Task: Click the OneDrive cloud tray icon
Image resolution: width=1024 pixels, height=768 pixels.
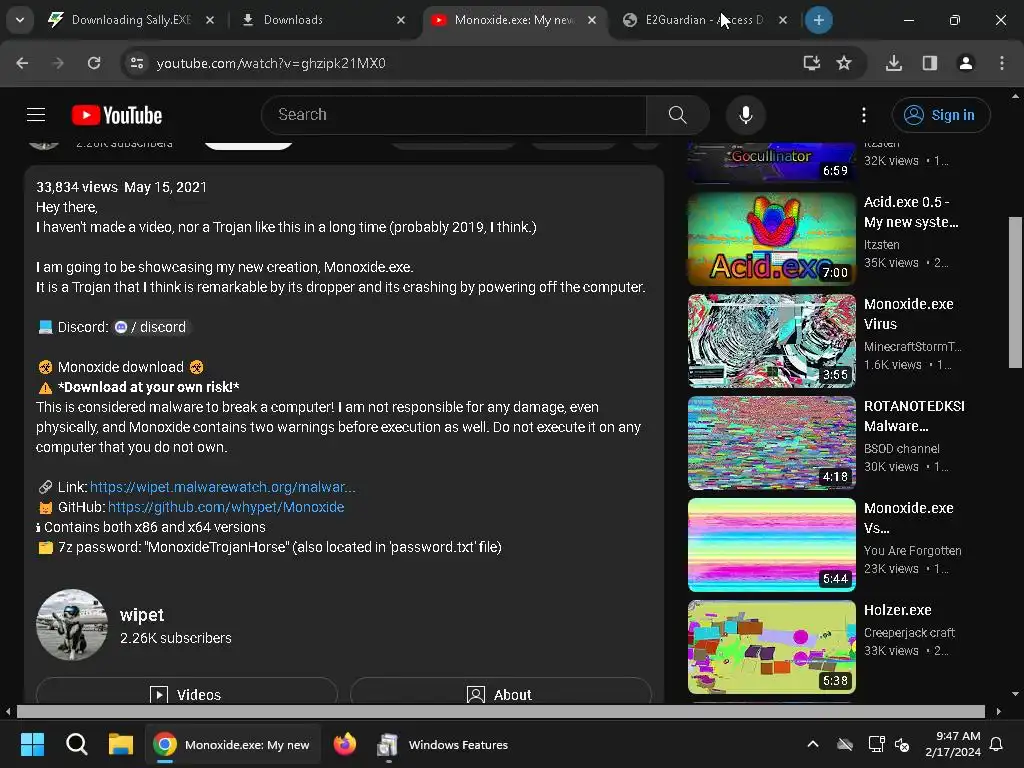Action: [845, 744]
